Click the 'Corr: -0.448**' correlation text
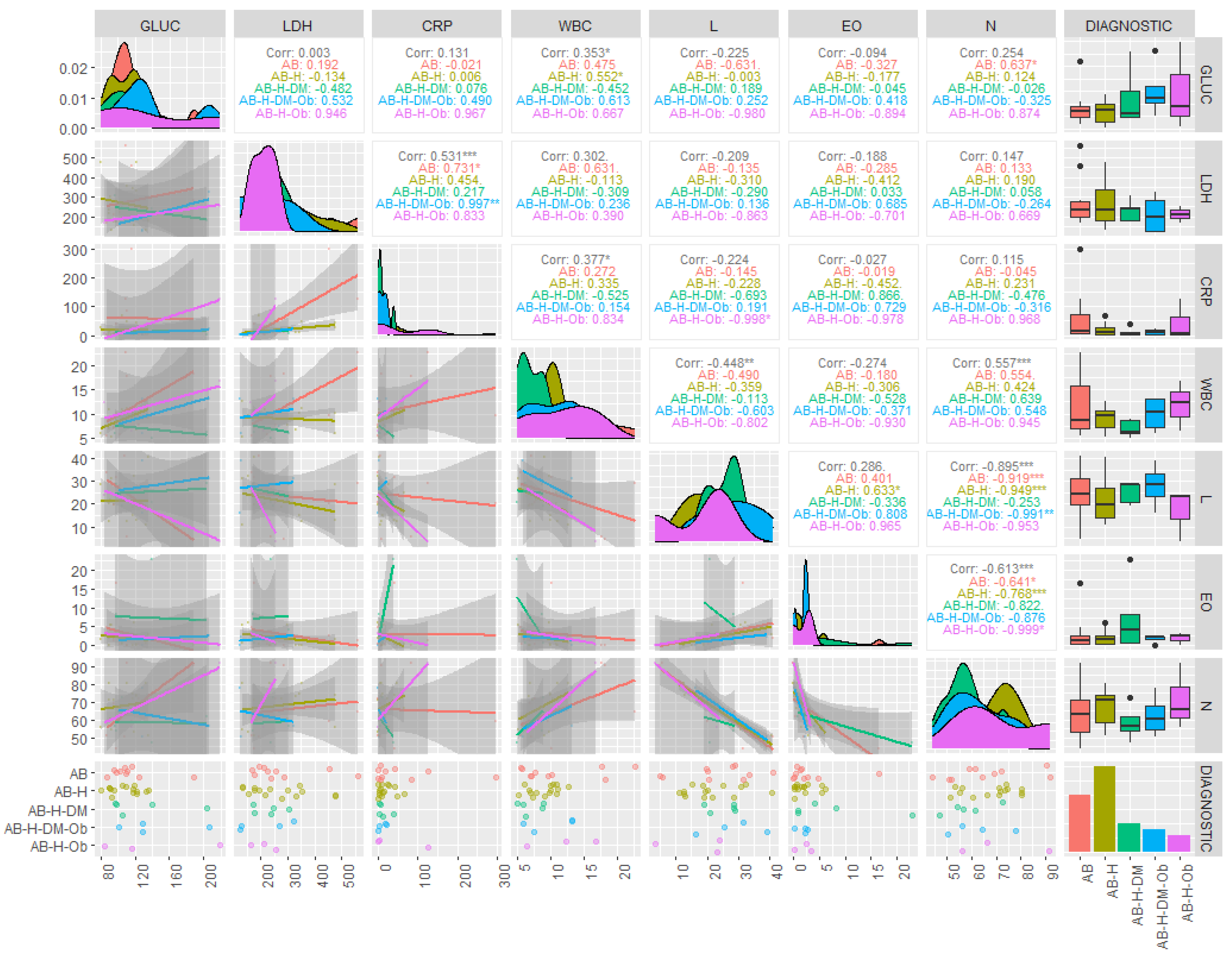The height and width of the screenshot is (964, 1232). [x=714, y=363]
